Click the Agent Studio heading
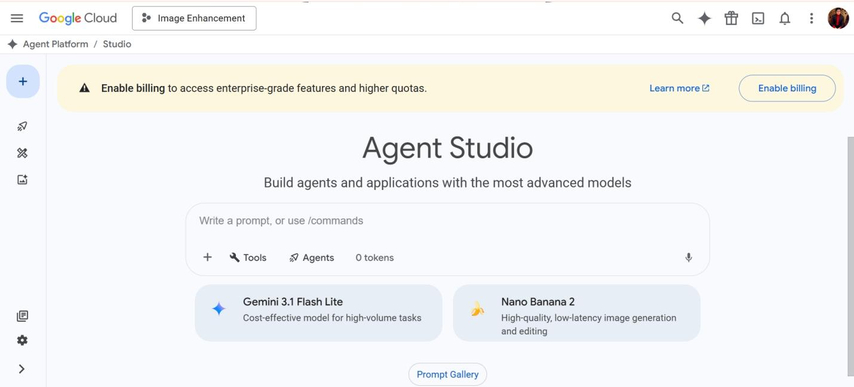Image resolution: width=854 pixels, height=387 pixels. tap(448, 148)
